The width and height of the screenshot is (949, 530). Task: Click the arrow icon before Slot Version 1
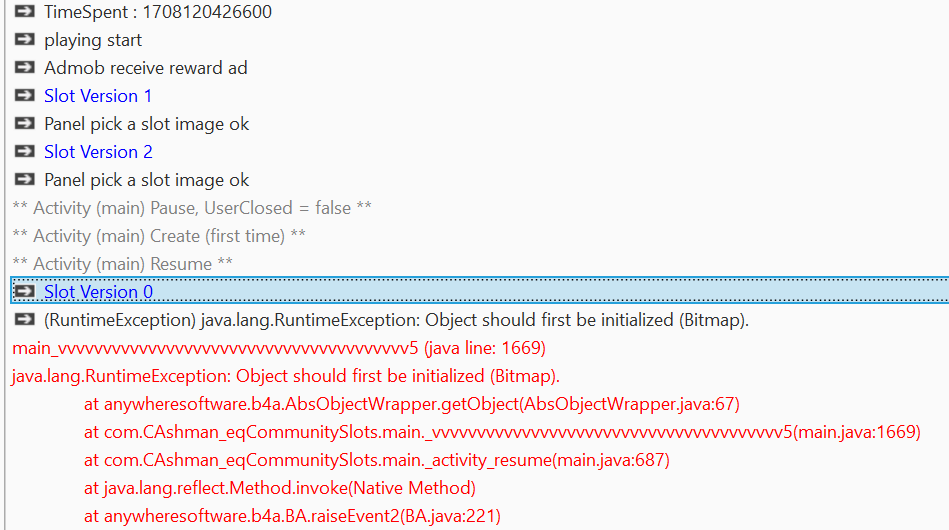point(25,96)
